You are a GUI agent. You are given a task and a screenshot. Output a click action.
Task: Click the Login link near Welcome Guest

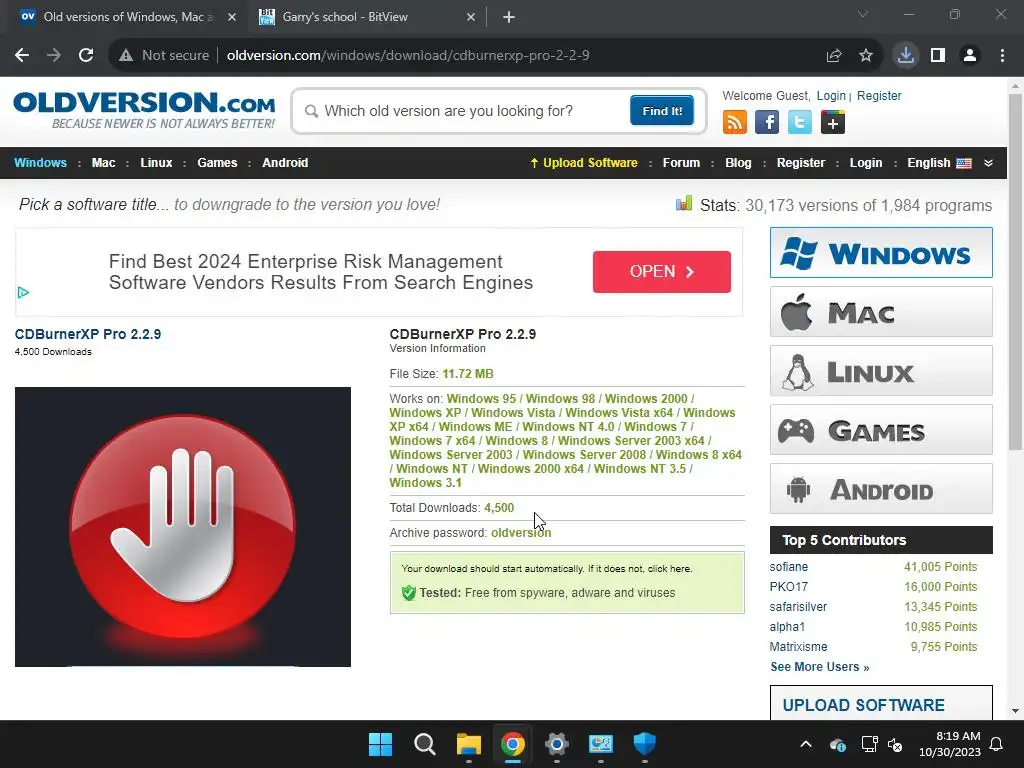[831, 95]
